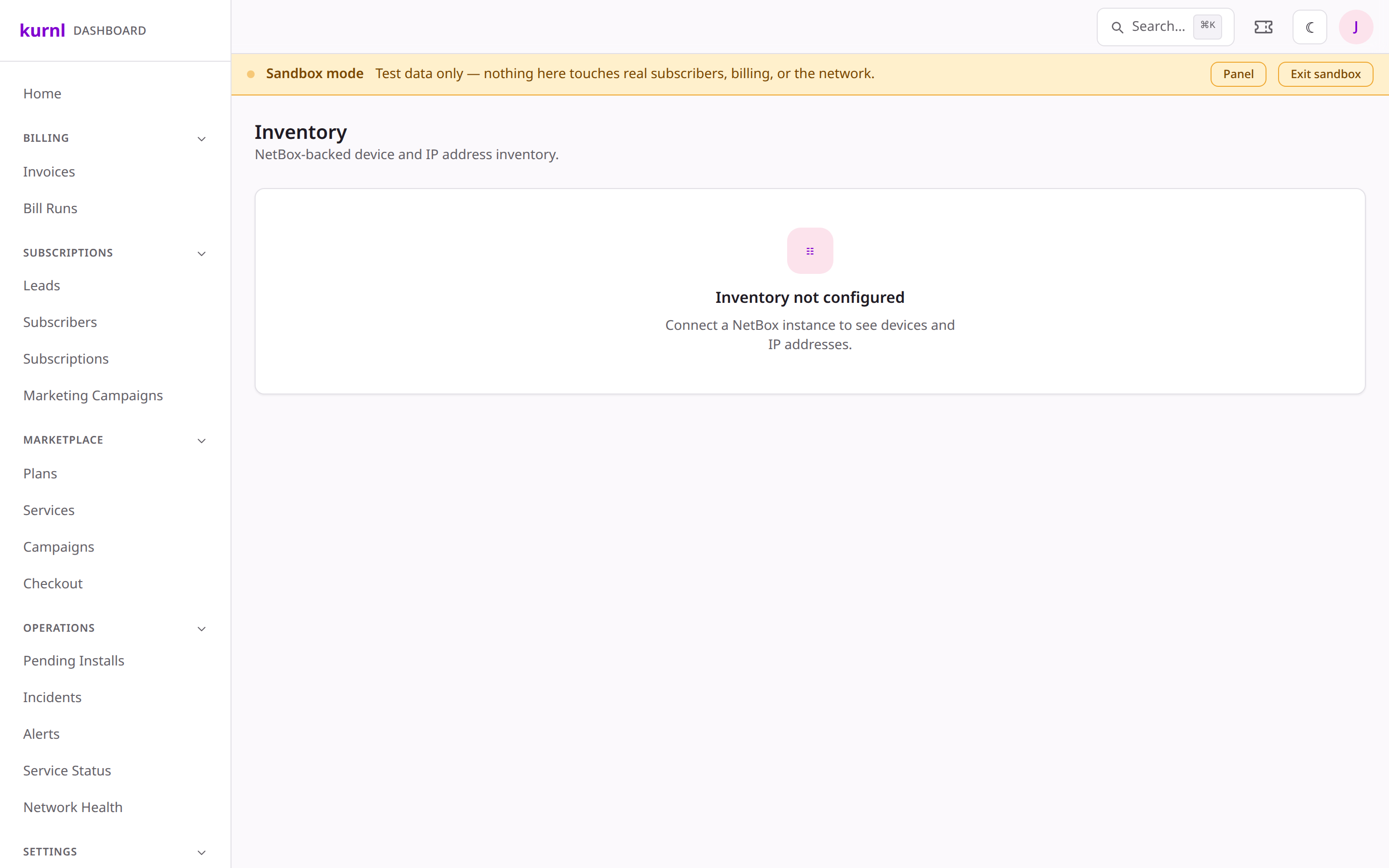Click the SETTINGS section header
The height and width of the screenshot is (868, 1389).
[x=50, y=852]
